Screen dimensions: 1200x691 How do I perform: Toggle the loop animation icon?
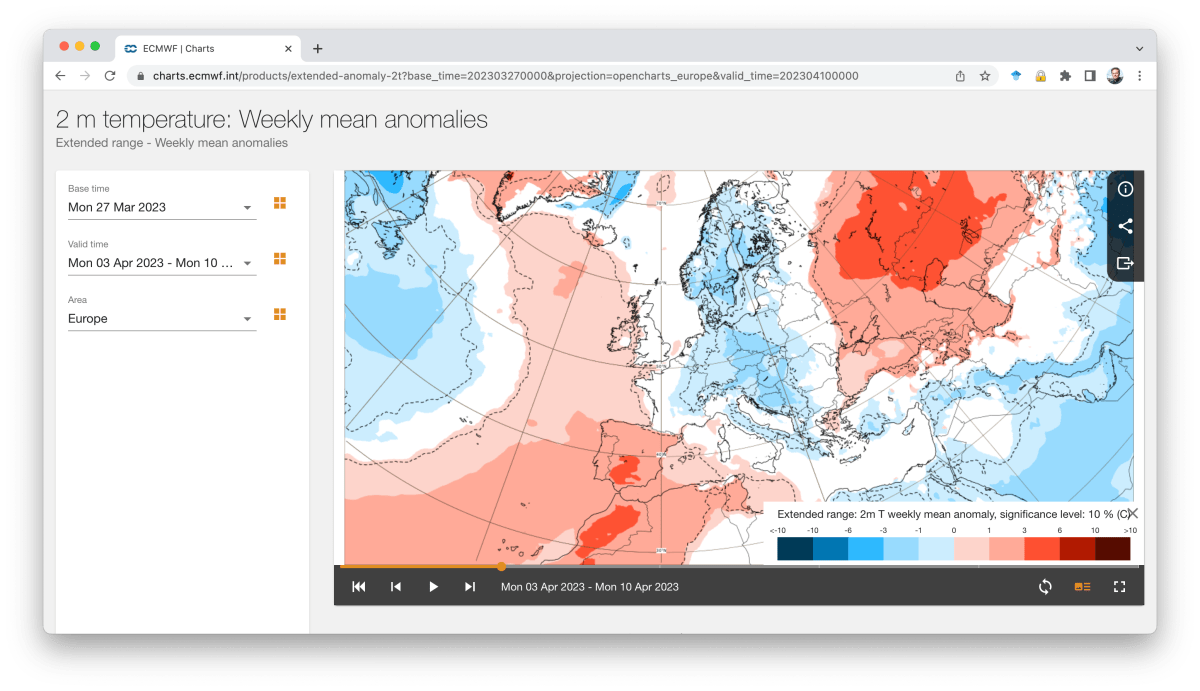(x=1045, y=587)
